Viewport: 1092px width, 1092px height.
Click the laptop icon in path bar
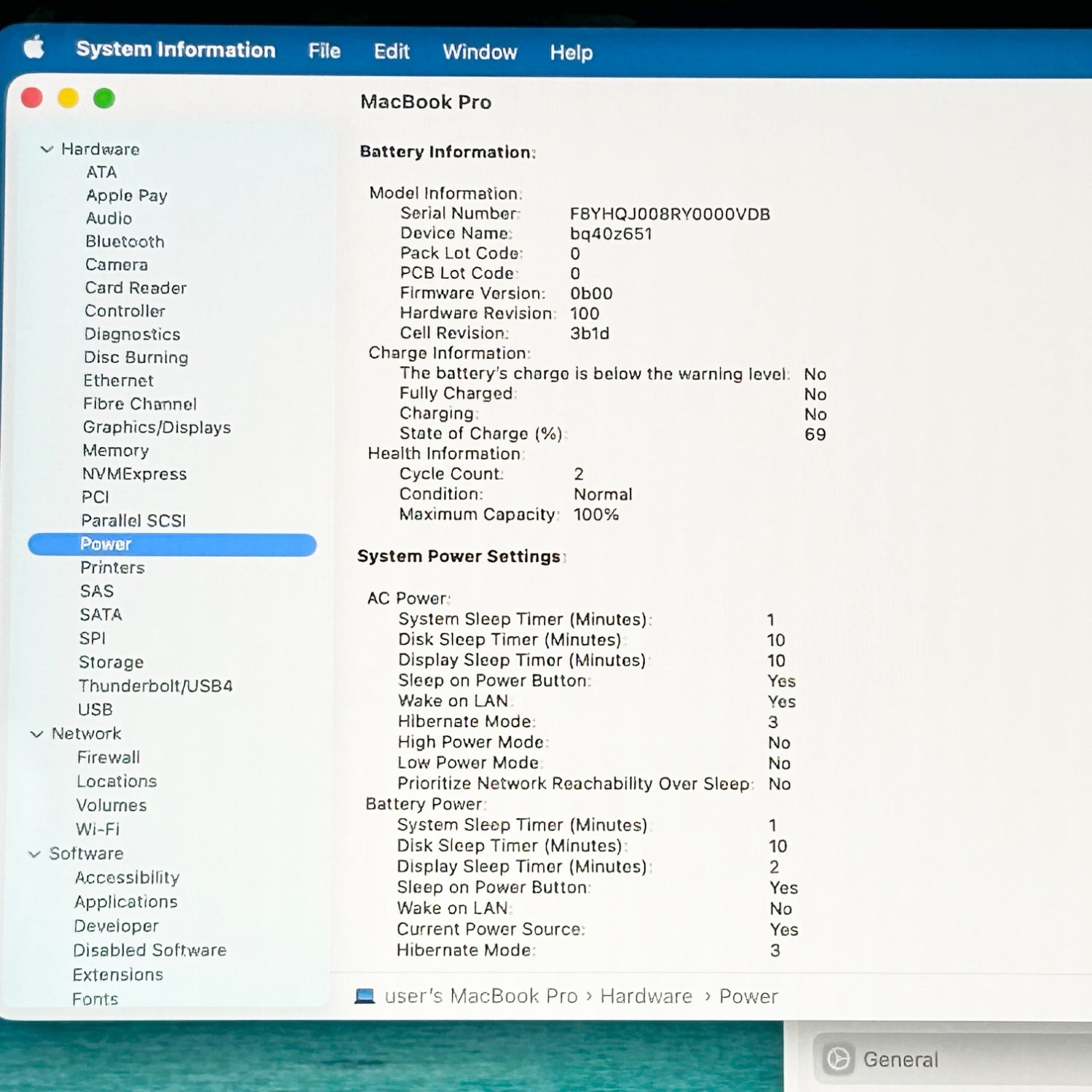click(364, 996)
